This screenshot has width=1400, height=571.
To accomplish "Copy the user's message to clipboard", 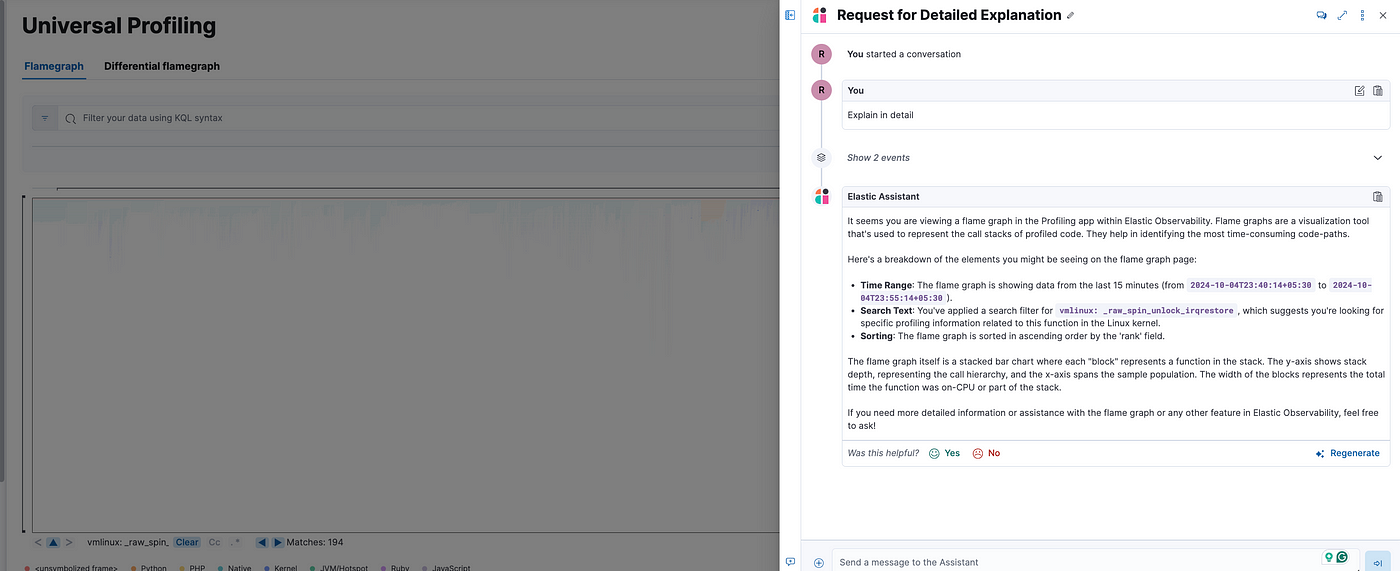I will [1377, 91].
